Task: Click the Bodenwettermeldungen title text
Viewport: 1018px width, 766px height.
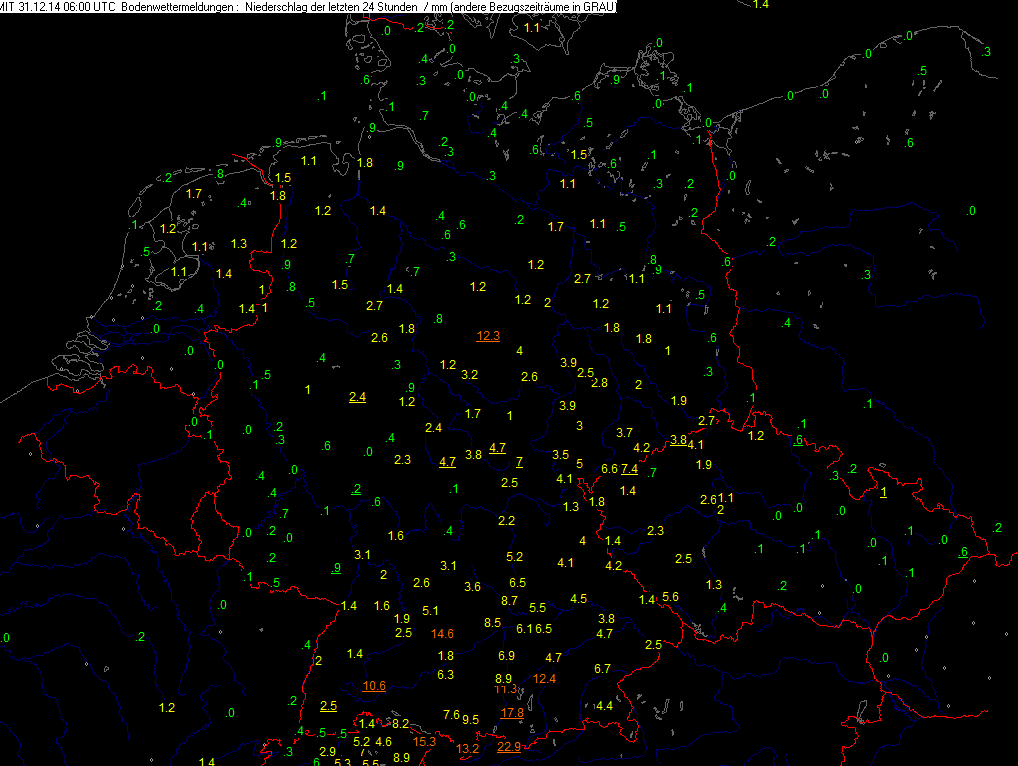Action: pyautogui.click(x=179, y=7)
